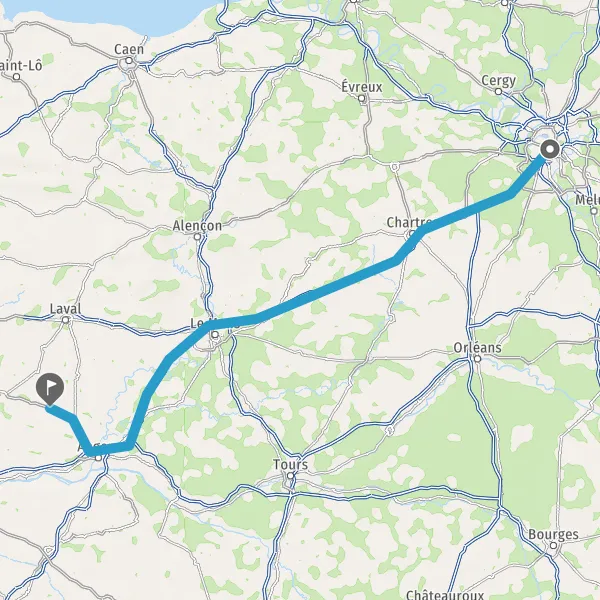Select the Melun city label
The width and height of the screenshot is (600, 600).
point(587,200)
